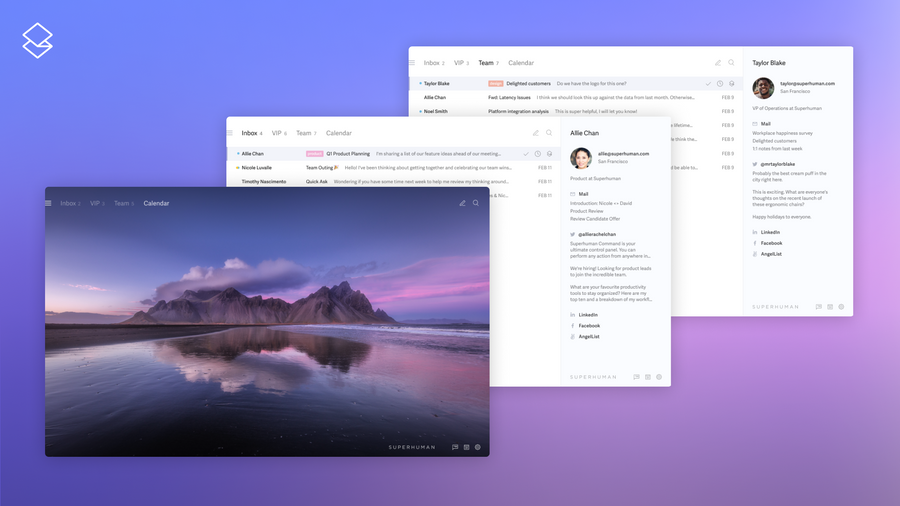Viewport: 900px width, 506px height.
Task: Click snooze clock on Allie Chan email
Action: [538, 154]
